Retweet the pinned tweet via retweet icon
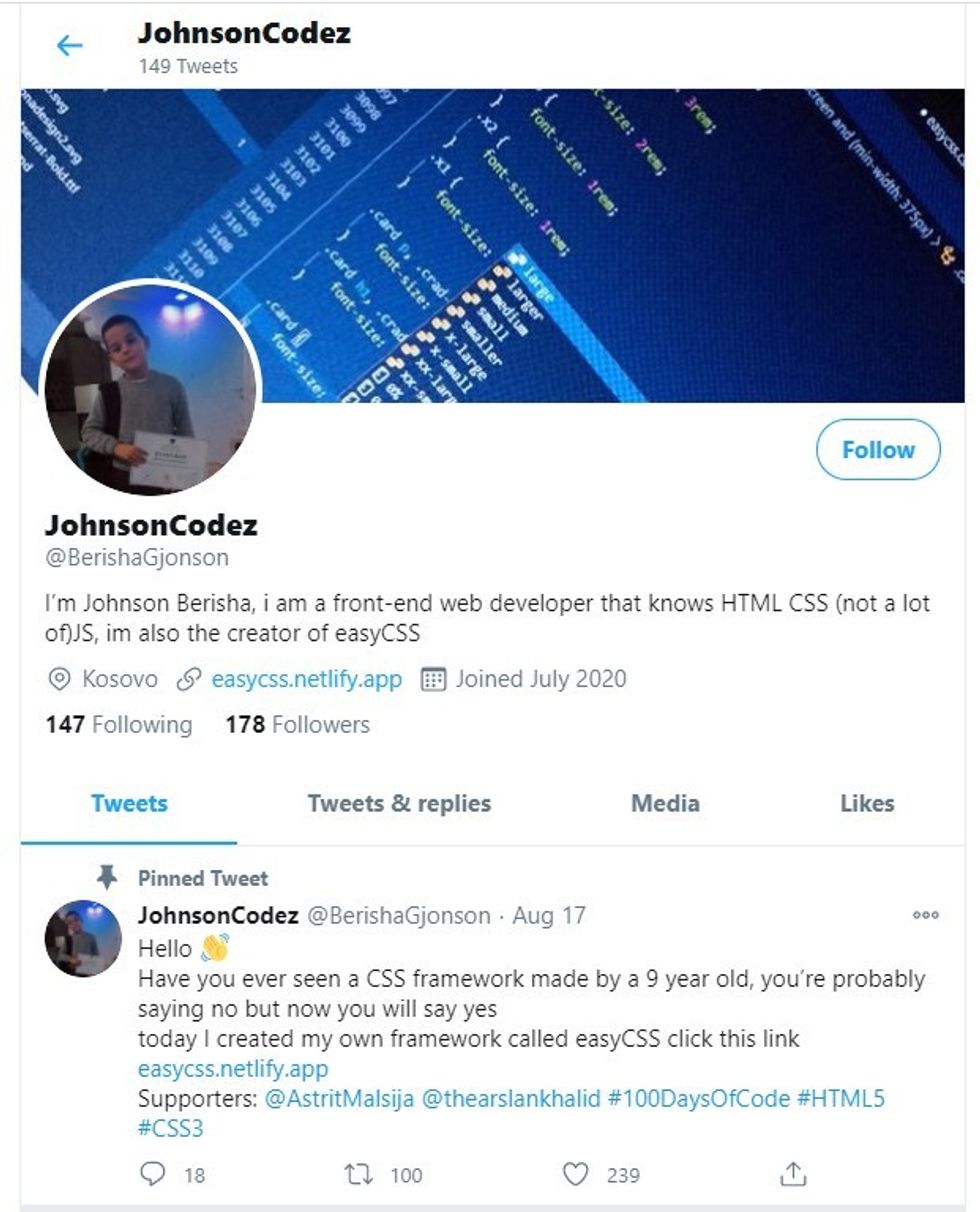 tap(358, 1174)
